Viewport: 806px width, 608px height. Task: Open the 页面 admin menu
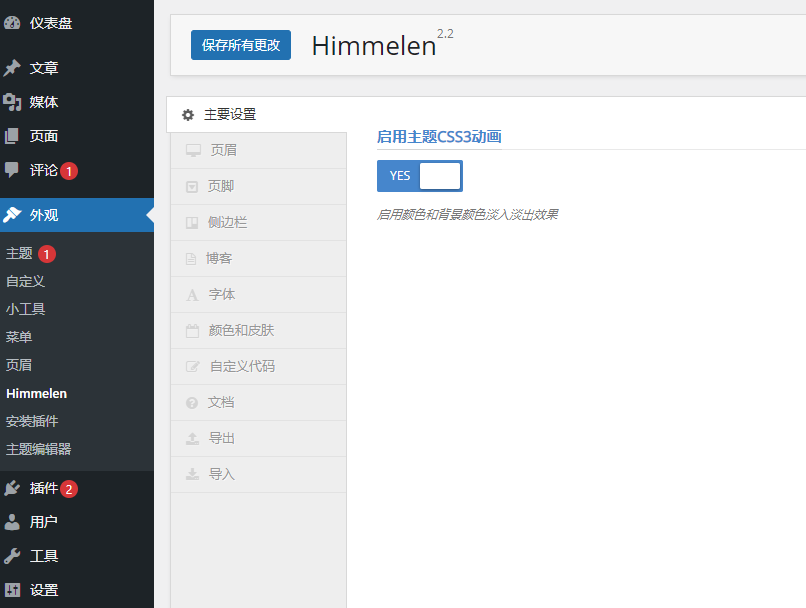77,136
